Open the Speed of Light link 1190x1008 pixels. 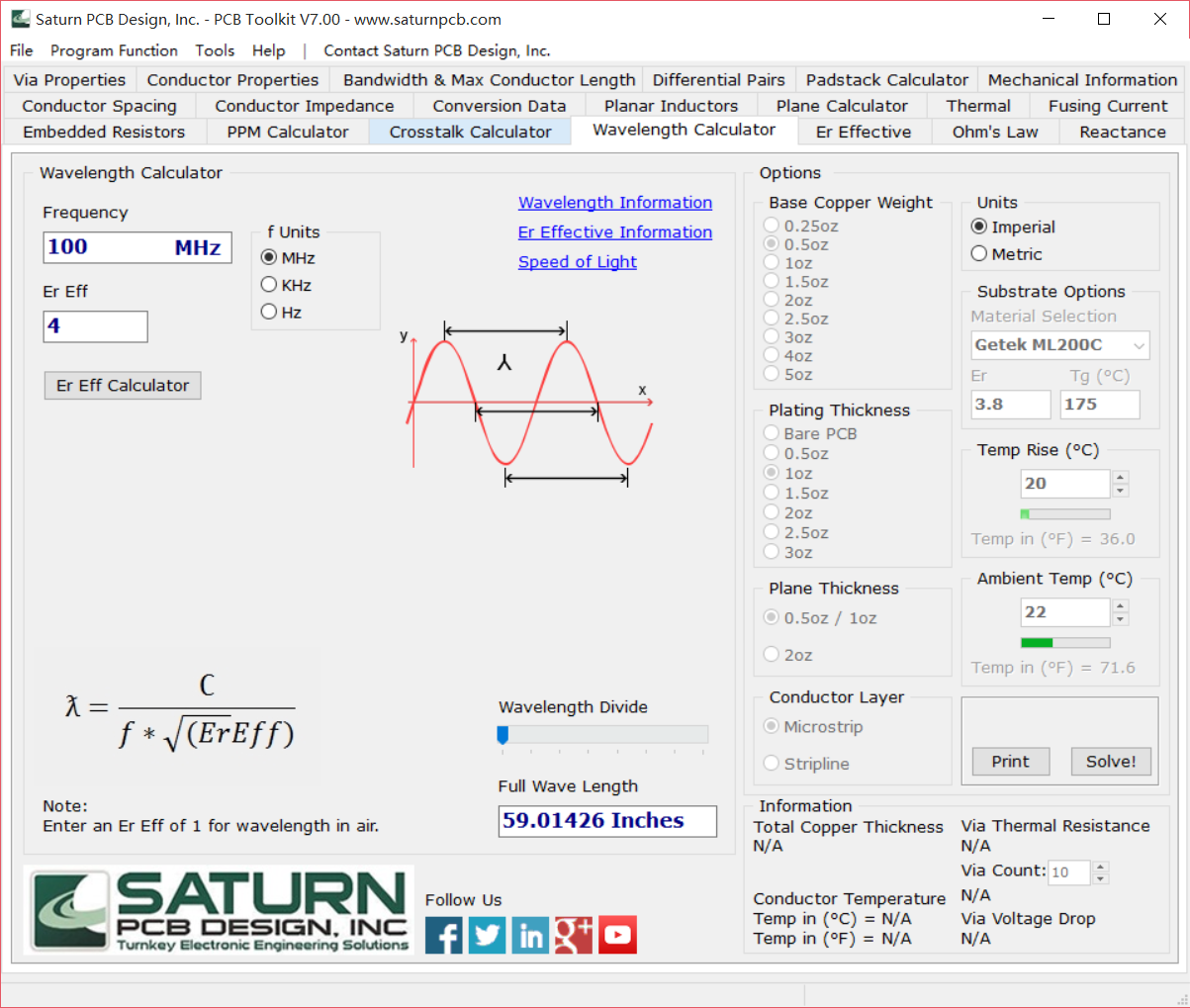(x=577, y=261)
